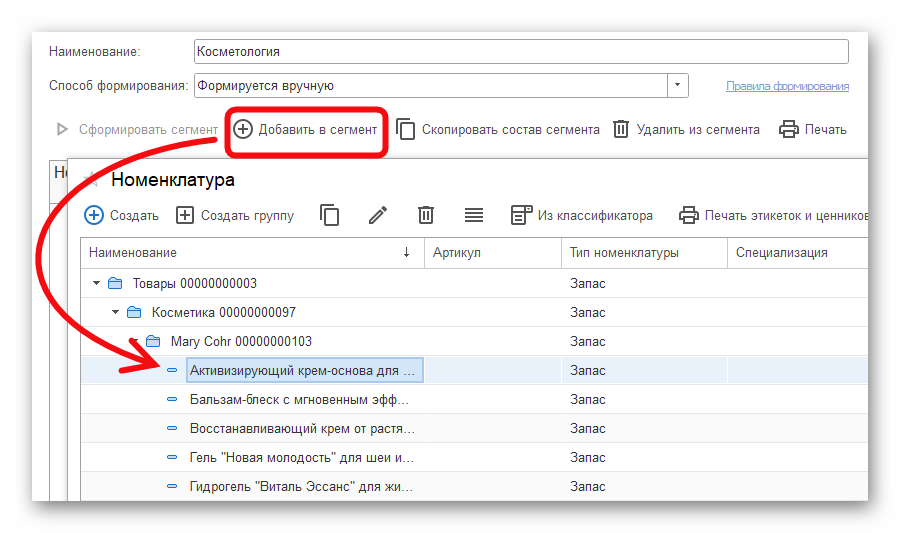Click the Тип номенклатуры column header
Screen dimensions: 900x533
(644, 252)
